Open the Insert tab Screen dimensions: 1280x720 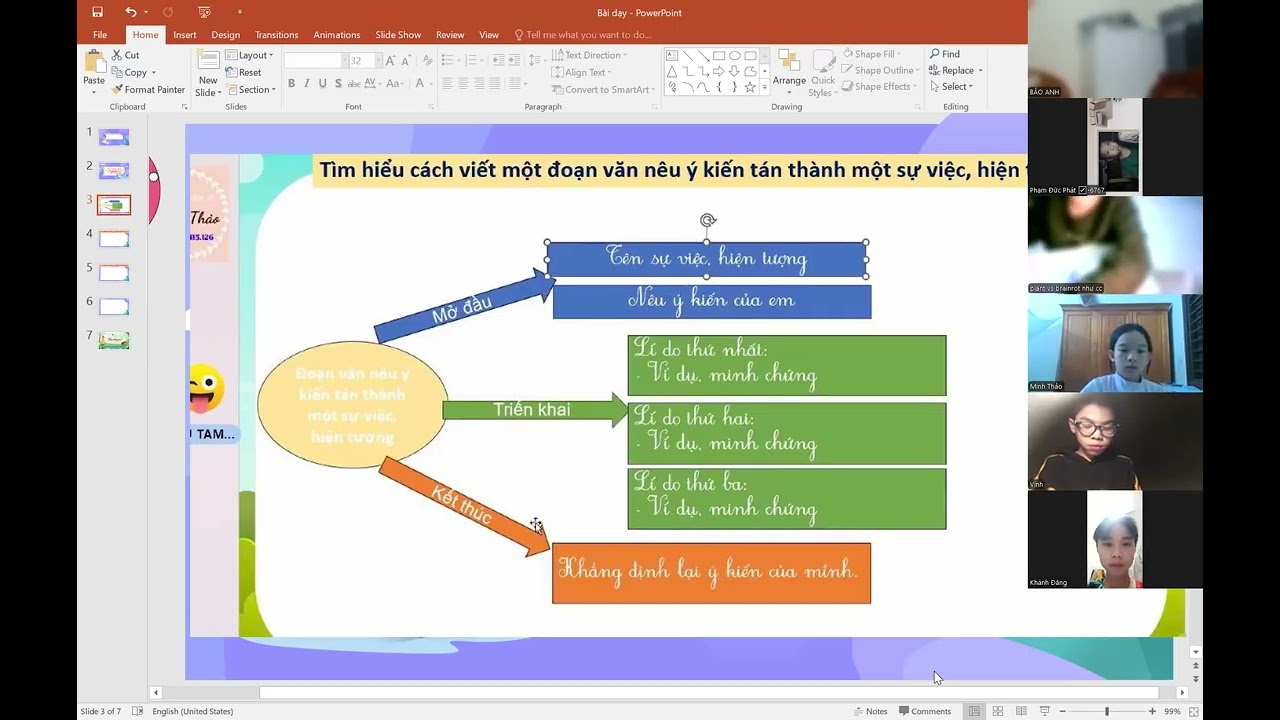[184, 34]
